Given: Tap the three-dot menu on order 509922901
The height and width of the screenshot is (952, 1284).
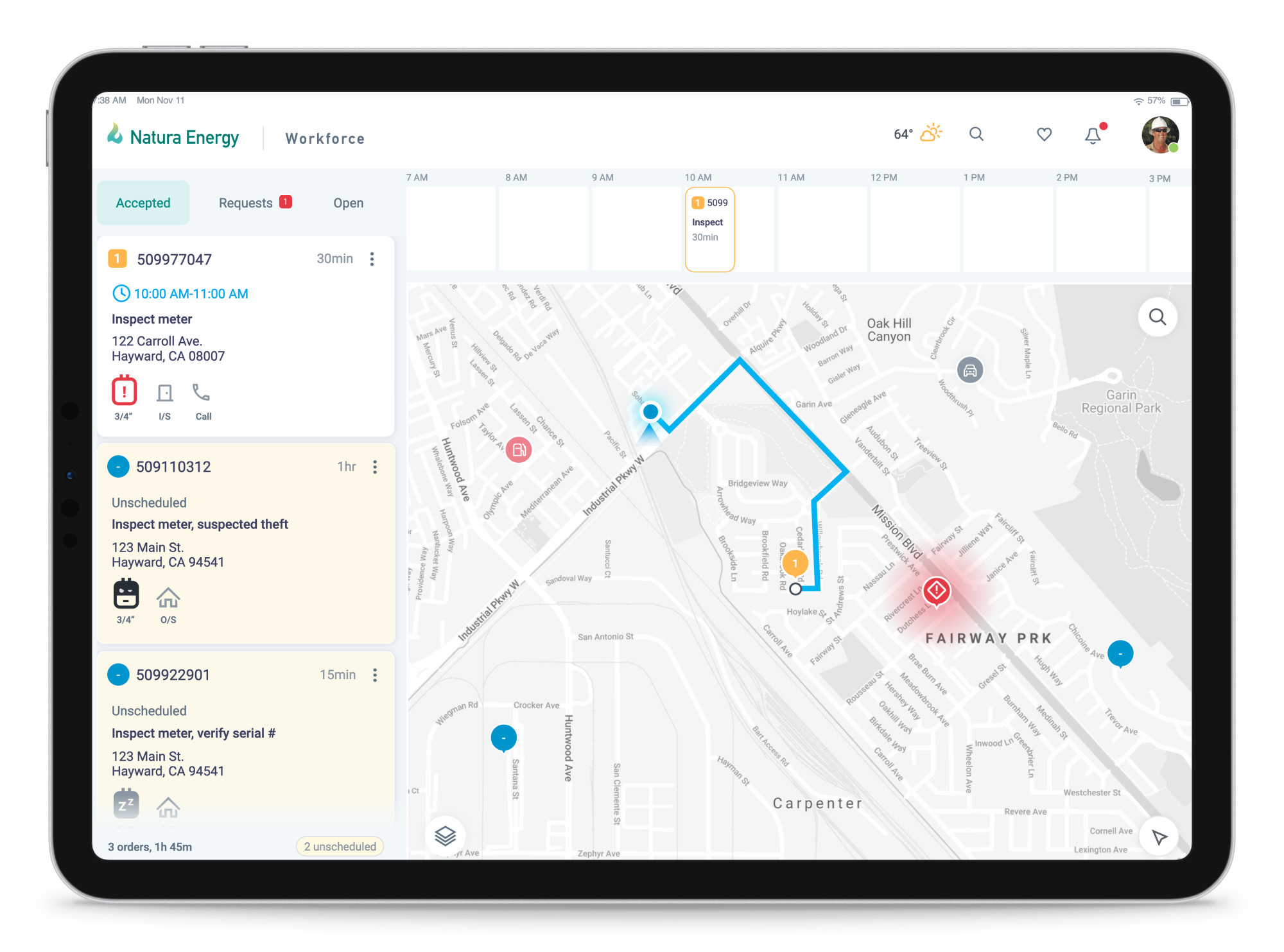Looking at the screenshot, I should 375,675.
